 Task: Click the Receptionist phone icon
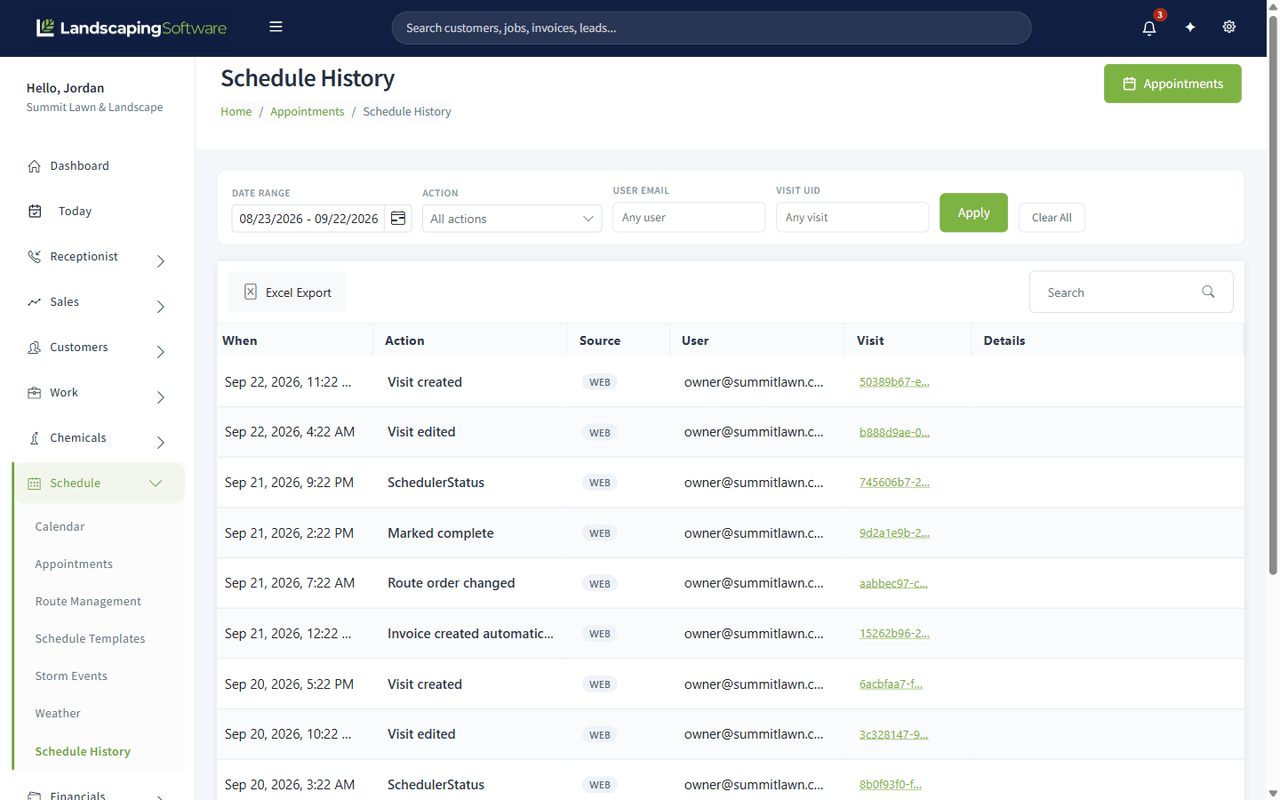(x=34, y=257)
